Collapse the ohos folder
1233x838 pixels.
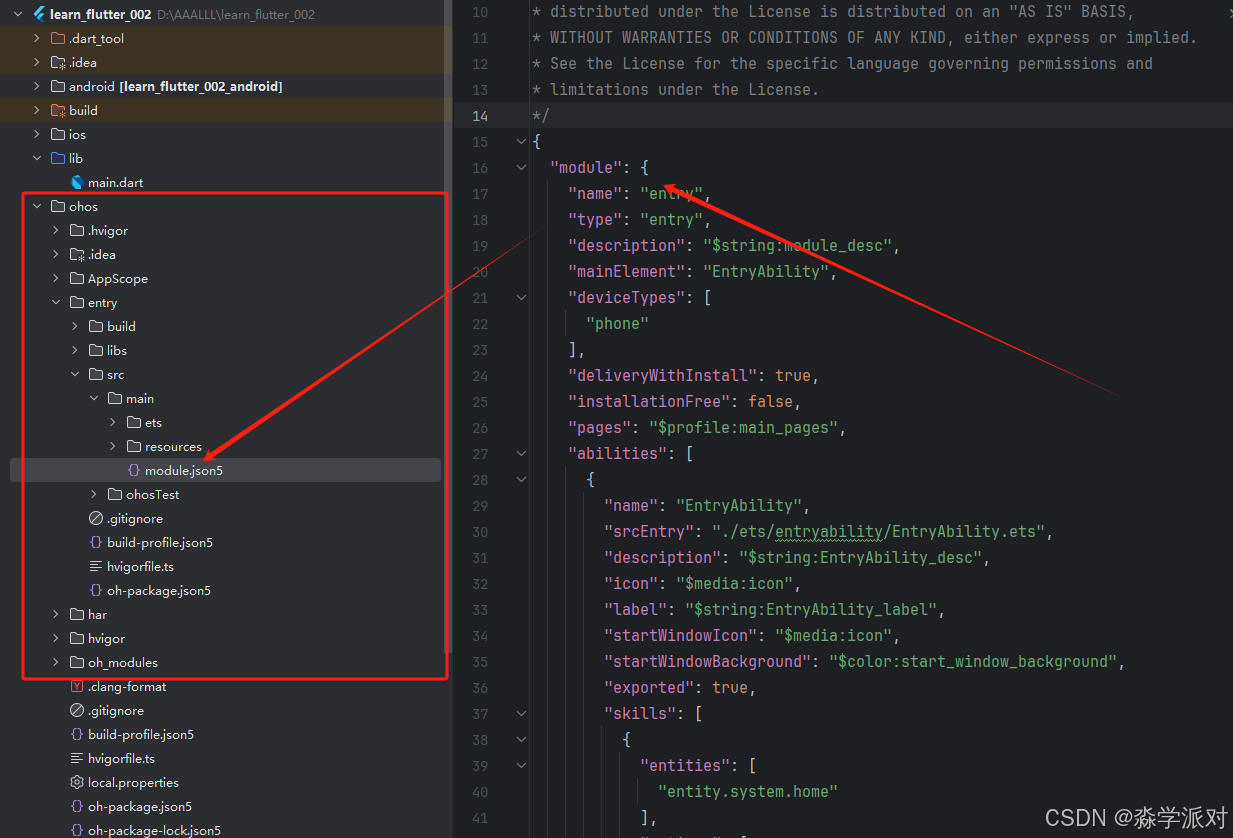click(37, 206)
